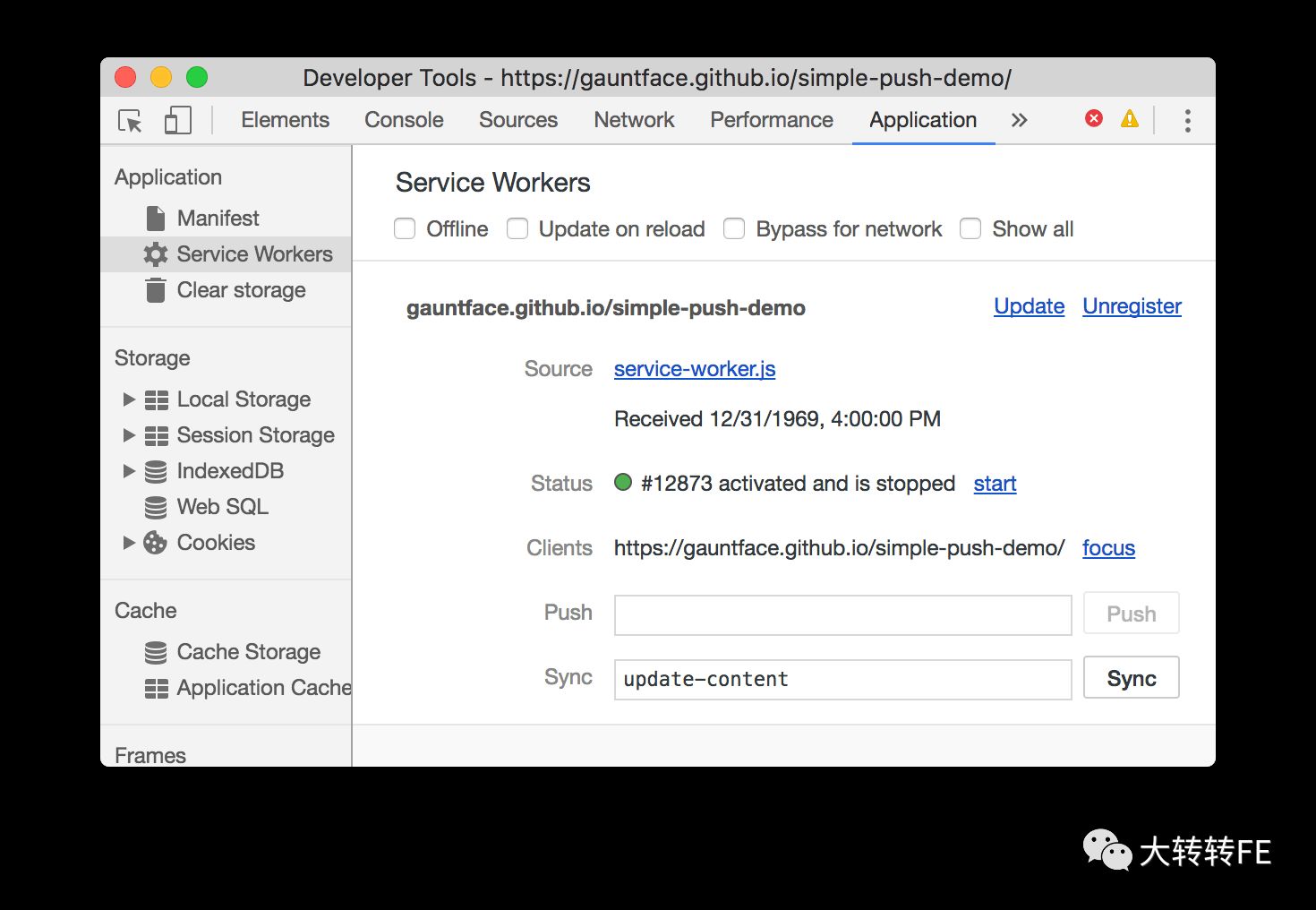Screen dimensions: 1316x910
Task: Click the focus link for the client
Action: point(1108,548)
